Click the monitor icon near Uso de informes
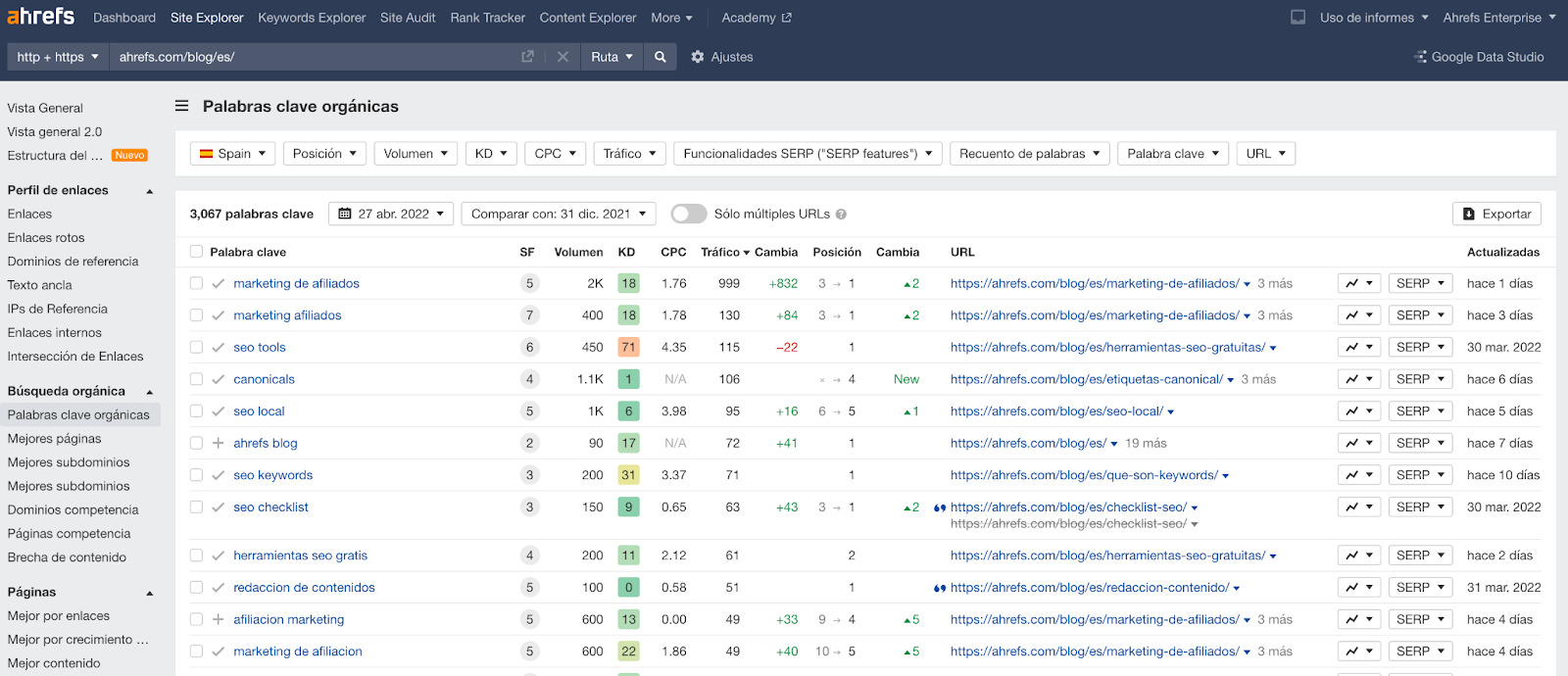The image size is (1568, 676). tap(1298, 18)
